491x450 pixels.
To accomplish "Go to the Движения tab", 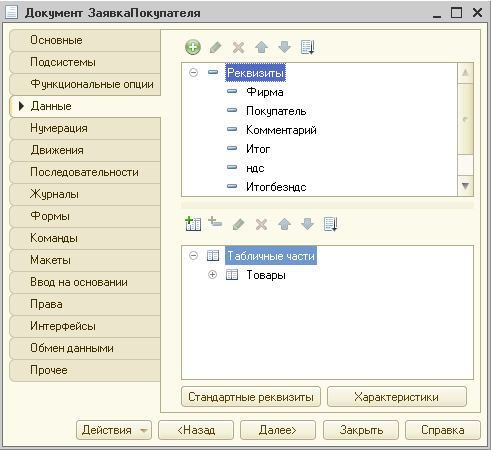I will (85, 150).
